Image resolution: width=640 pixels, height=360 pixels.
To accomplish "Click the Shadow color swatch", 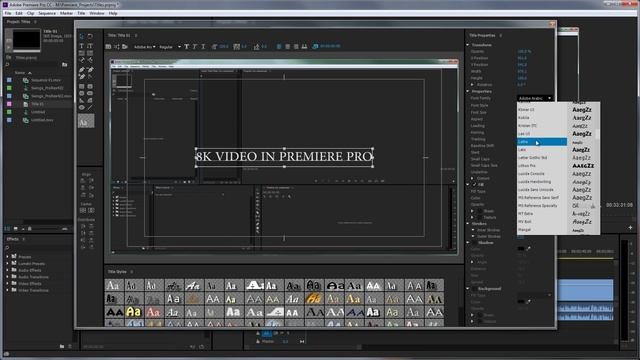I will [x=521, y=249].
